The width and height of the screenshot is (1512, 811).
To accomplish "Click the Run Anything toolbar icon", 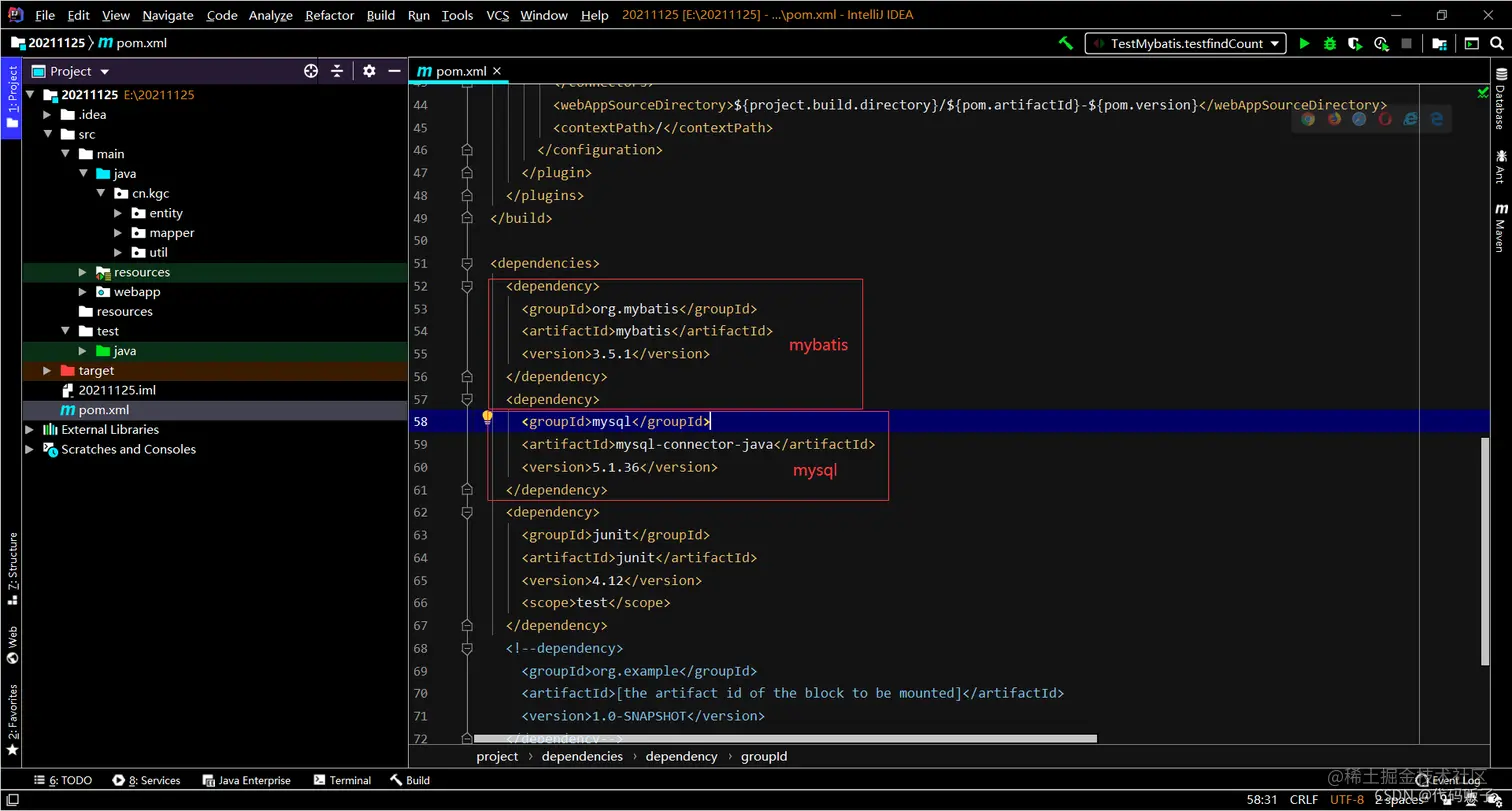I will point(1471,43).
